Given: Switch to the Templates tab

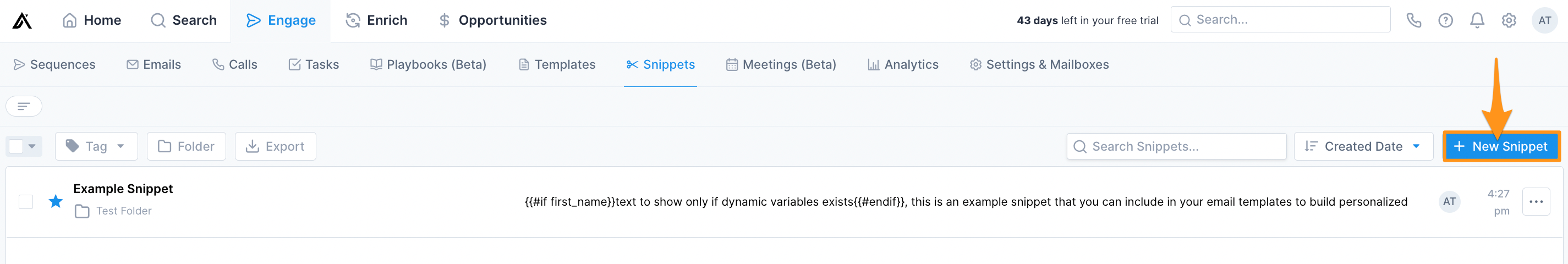Looking at the screenshot, I should coord(556,64).
